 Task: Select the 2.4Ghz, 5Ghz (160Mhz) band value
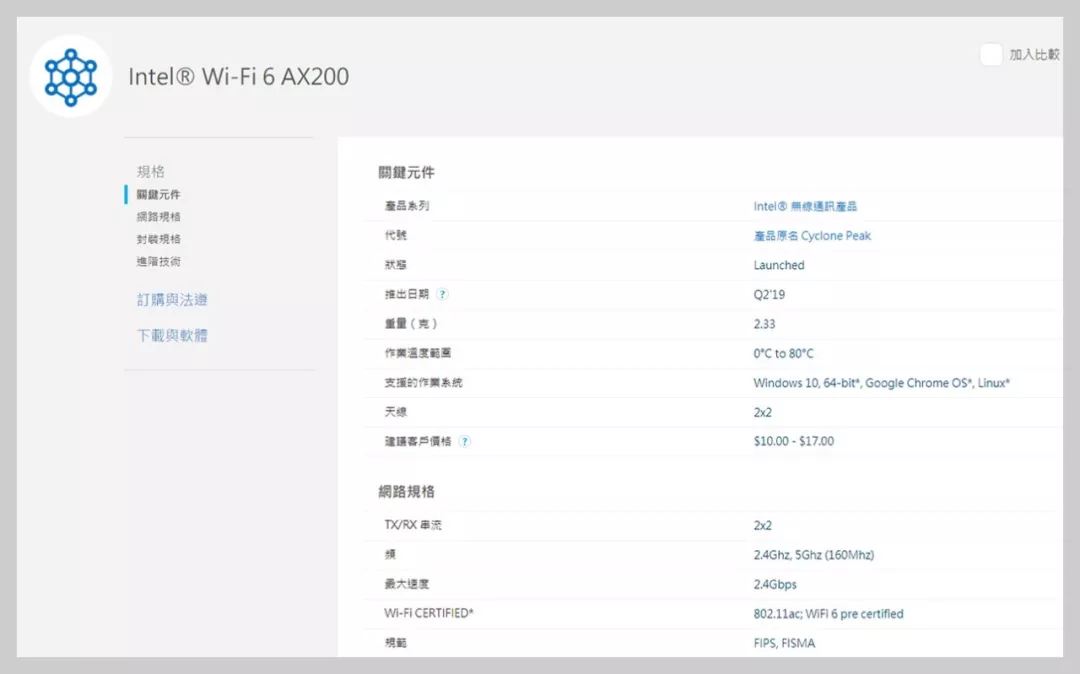[813, 555]
